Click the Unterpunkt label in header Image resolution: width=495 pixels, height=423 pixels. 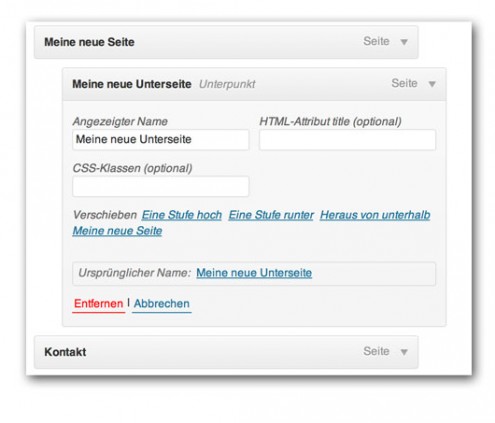tap(227, 84)
